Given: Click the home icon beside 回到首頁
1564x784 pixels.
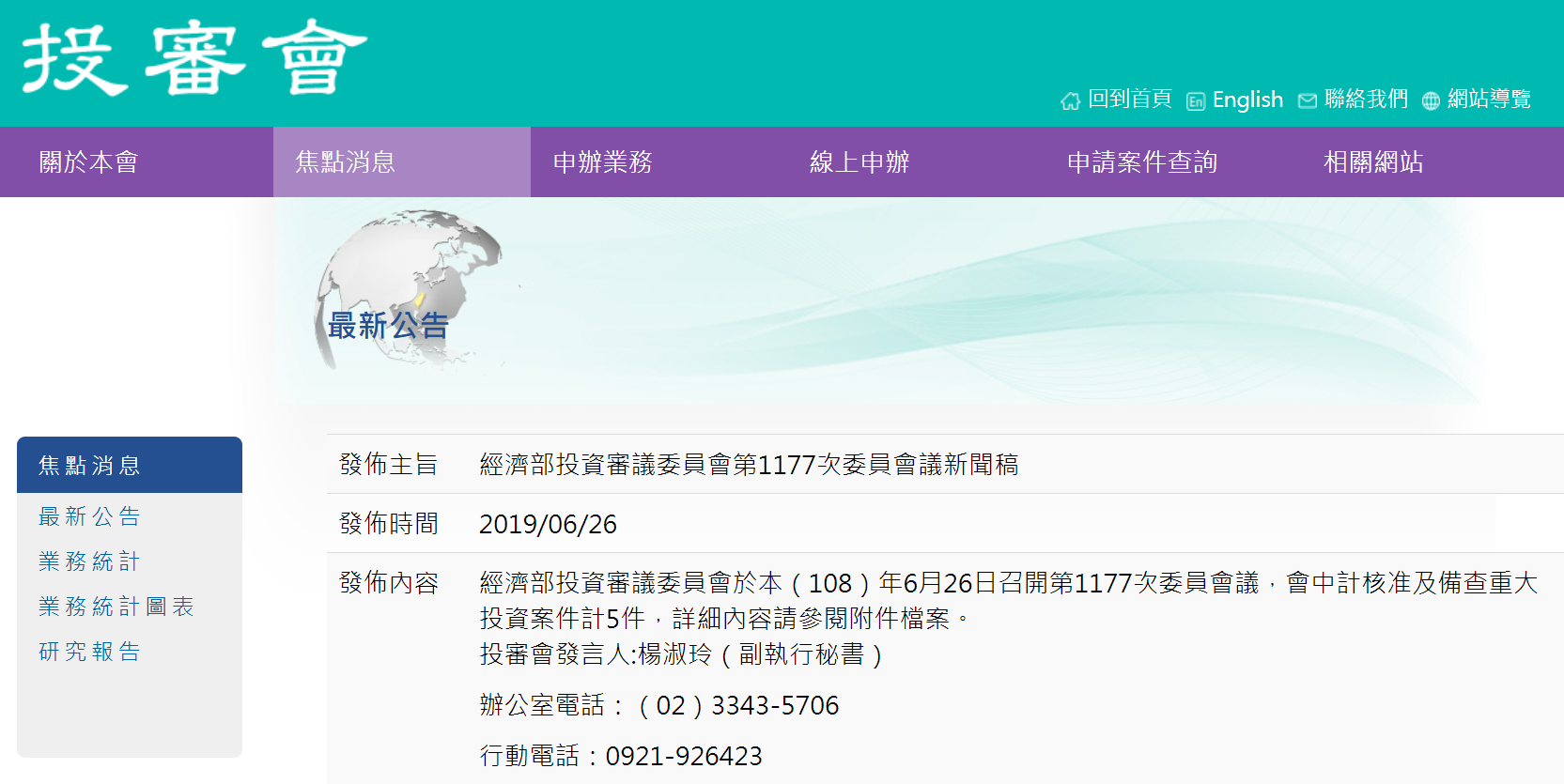Looking at the screenshot, I should [1070, 100].
